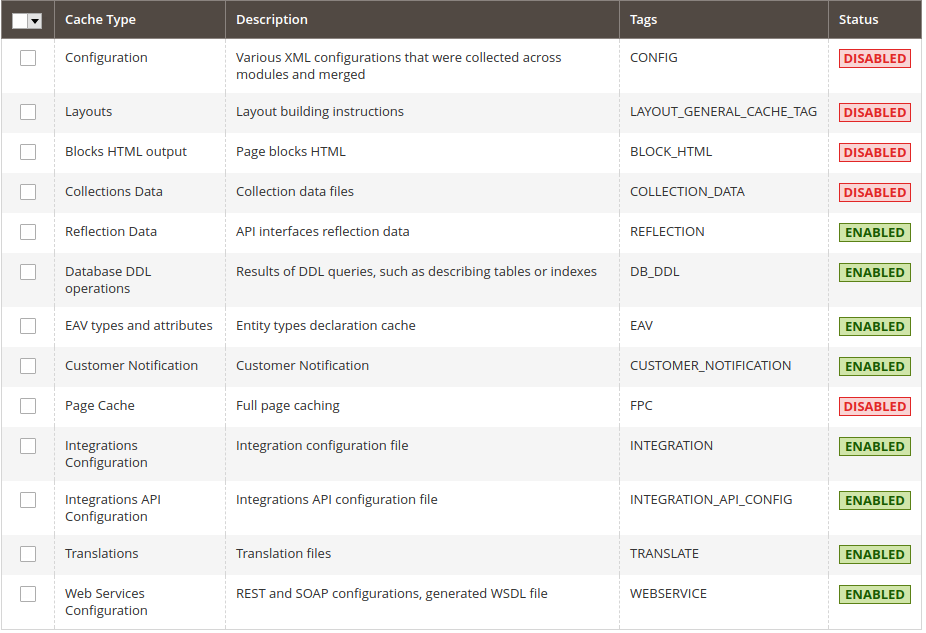
Task: Click the FPC tag
Action: (x=641, y=406)
